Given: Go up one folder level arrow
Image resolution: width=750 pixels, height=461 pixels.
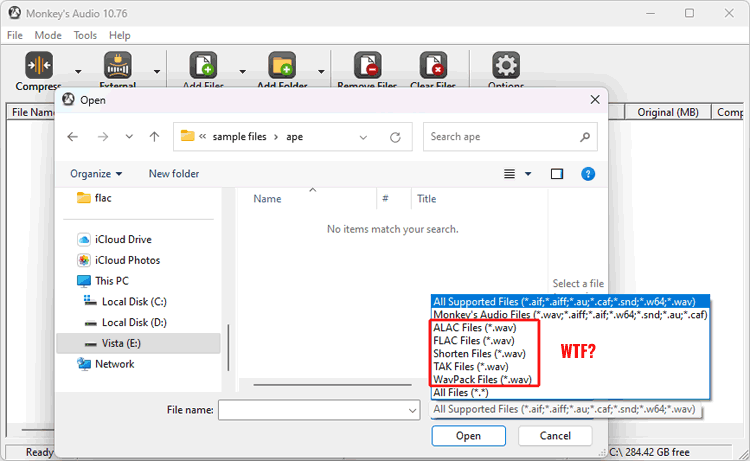Looking at the screenshot, I should (x=154, y=137).
